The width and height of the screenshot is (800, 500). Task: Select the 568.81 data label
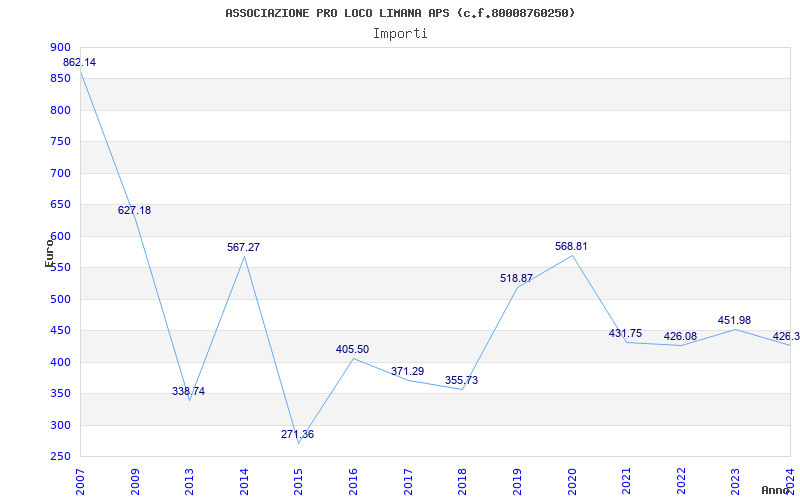[571, 246]
